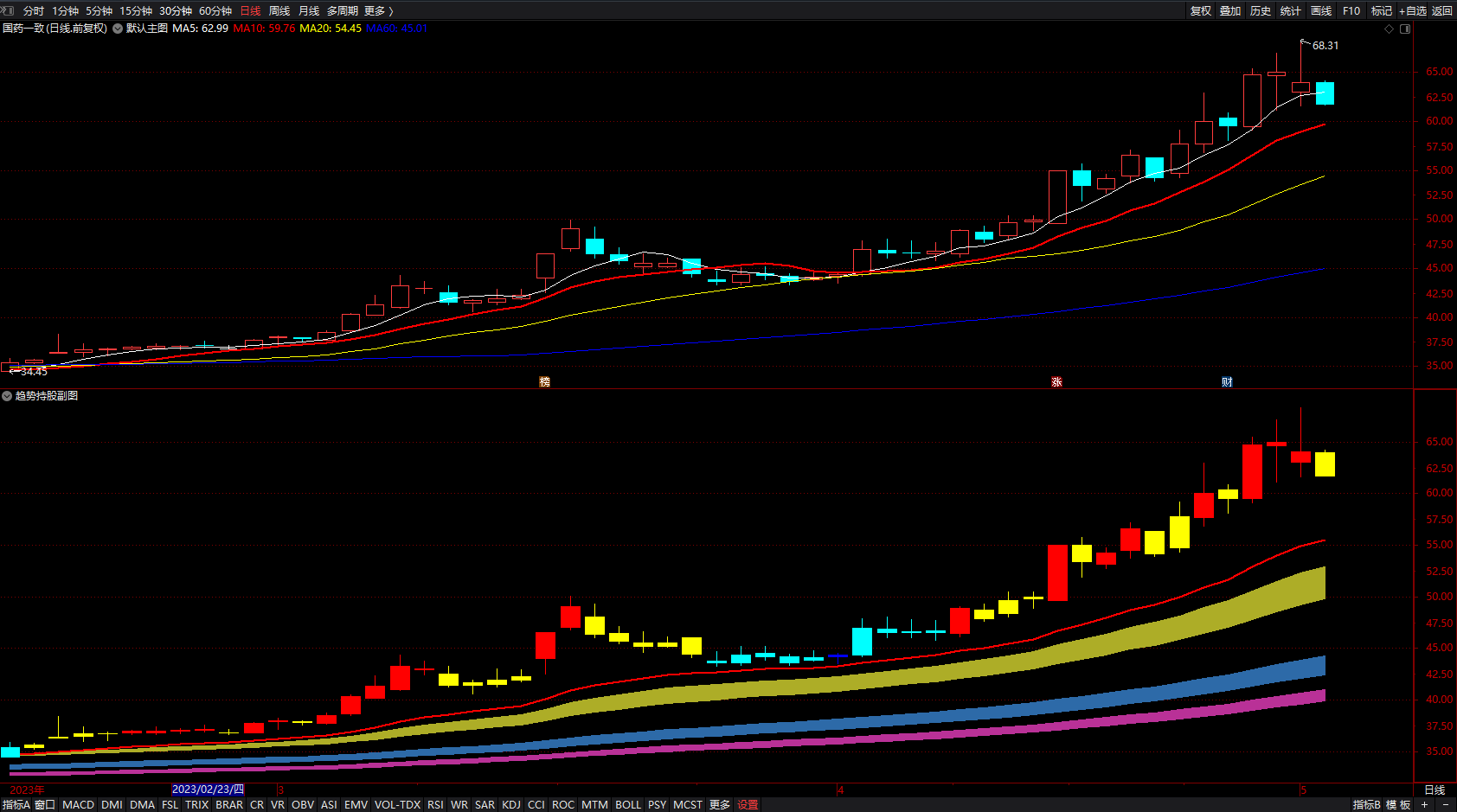1457x812 pixels.
Task: Select the SAR indicator
Action: click(485, 804)
